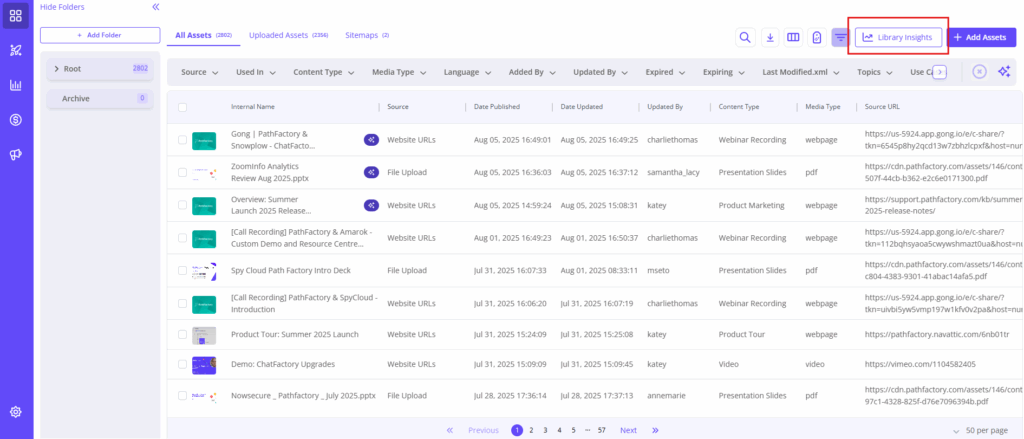Screen dimensions: 1024x439
Task: Open the megaphone campaigns sidebar icon
Action: pyautogui.click(x=16, y=154)
